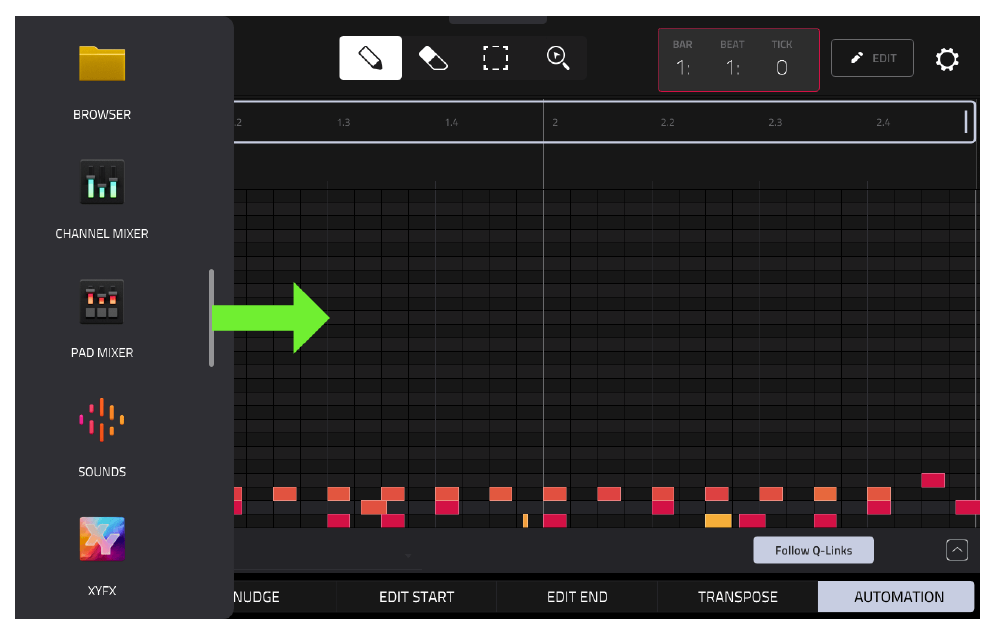Open the Pad Mixer
This screenshot has width=996, height=636.
[x=102, y=301]
